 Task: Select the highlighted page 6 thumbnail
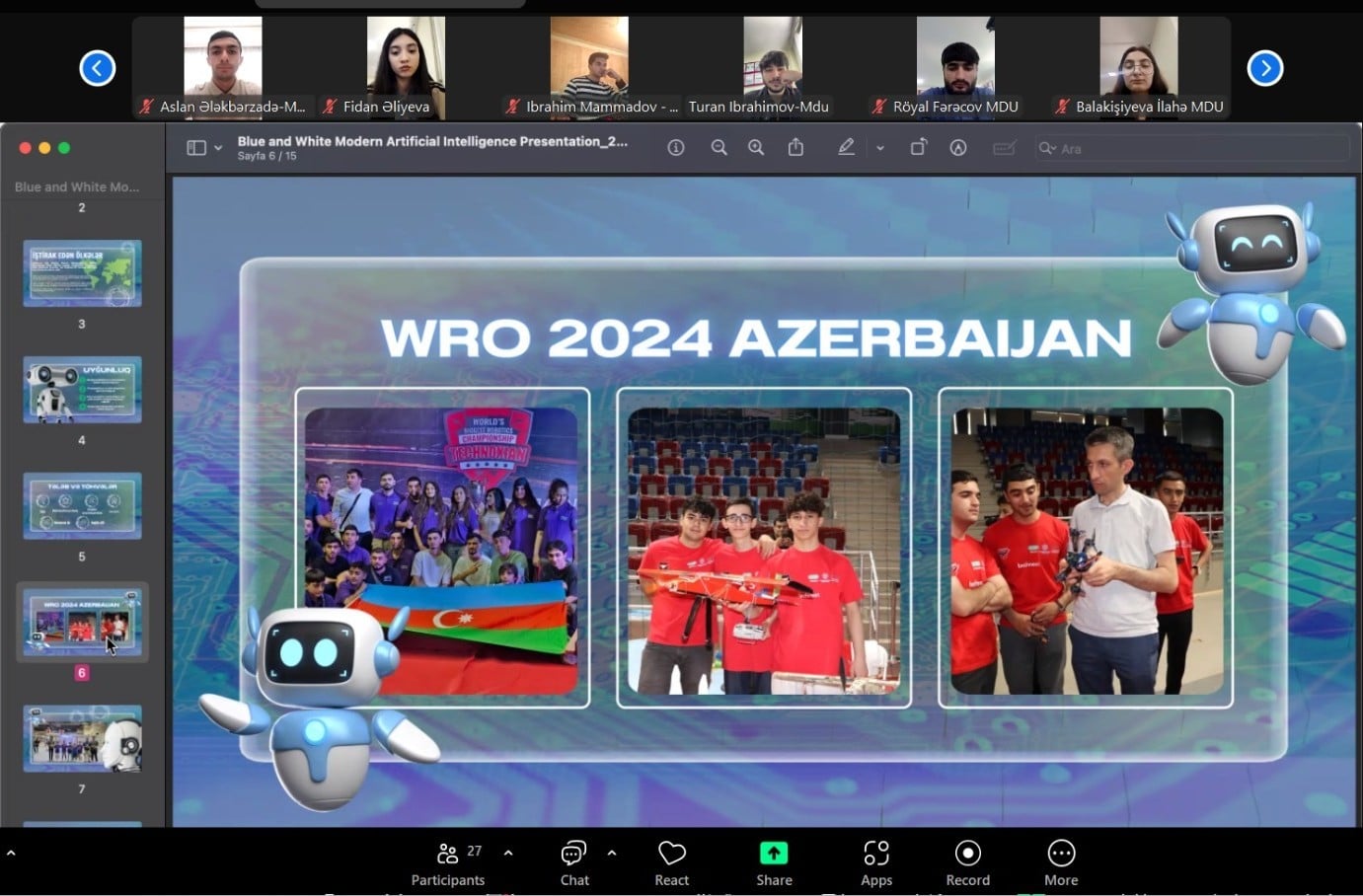pos(83,623)
